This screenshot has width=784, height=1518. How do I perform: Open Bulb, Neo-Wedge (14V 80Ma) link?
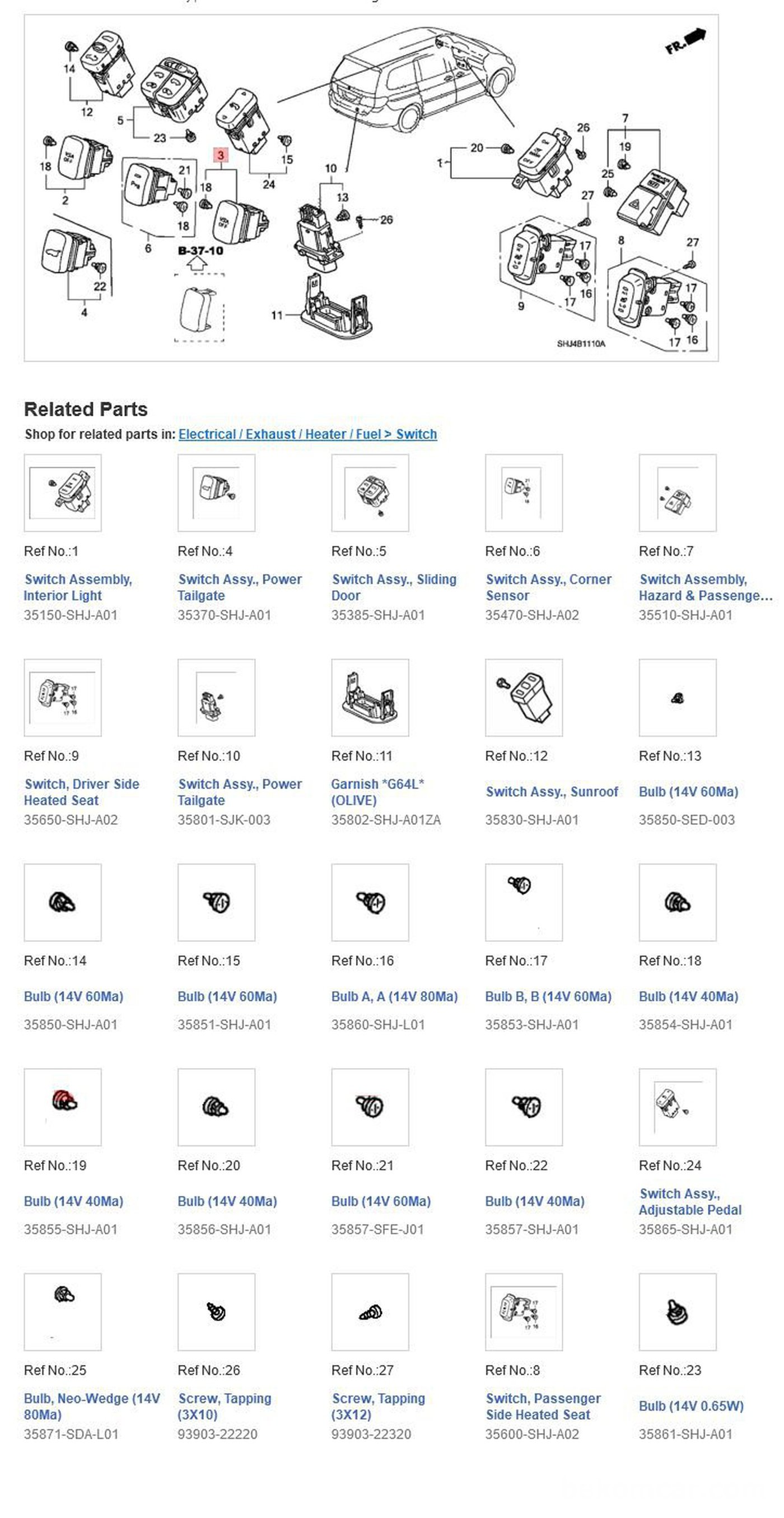tap(92, 1406)
